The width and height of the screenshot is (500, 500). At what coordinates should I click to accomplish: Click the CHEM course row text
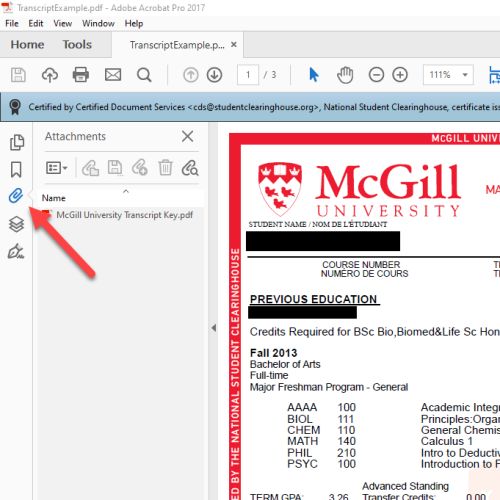303,430
